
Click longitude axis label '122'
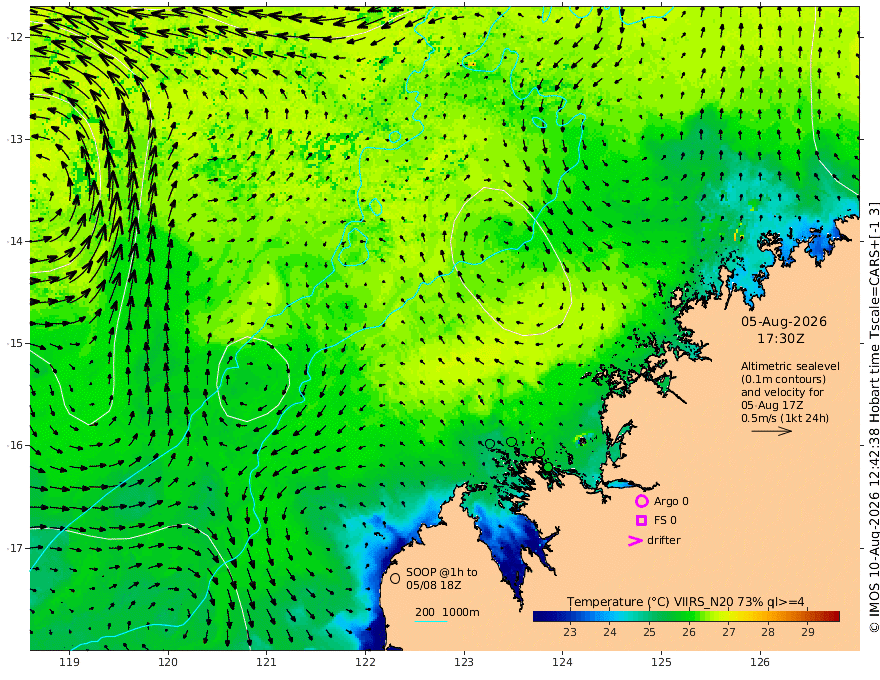[365, 662]
